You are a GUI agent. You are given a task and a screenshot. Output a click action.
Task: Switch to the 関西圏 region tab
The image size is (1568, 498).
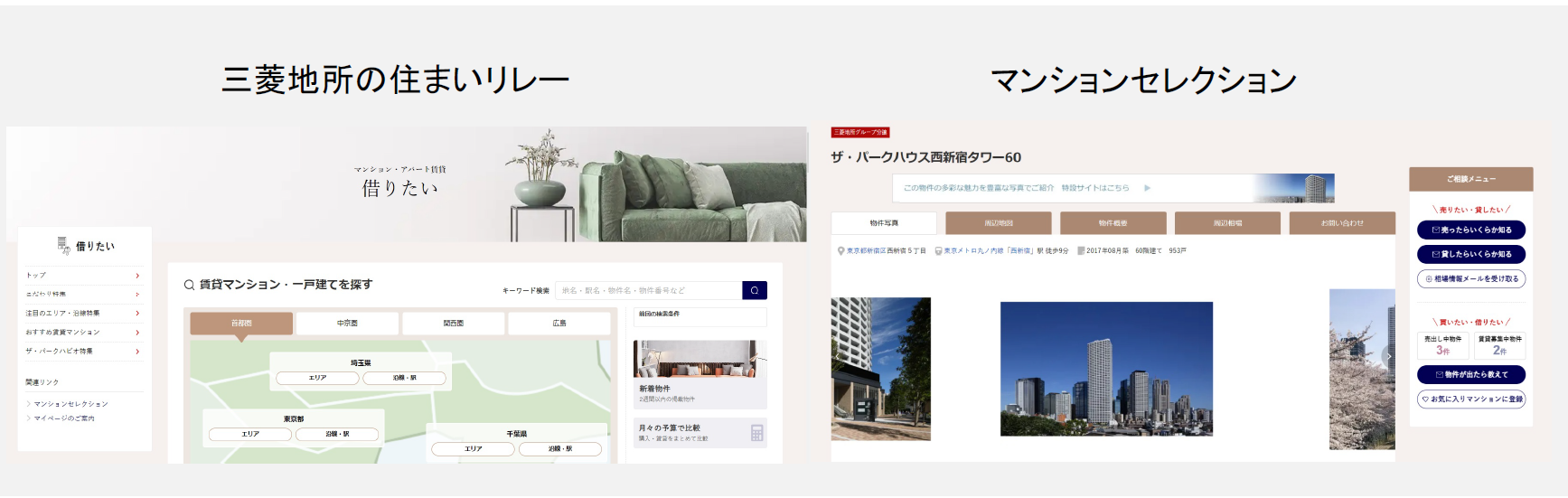click(453, 324)
